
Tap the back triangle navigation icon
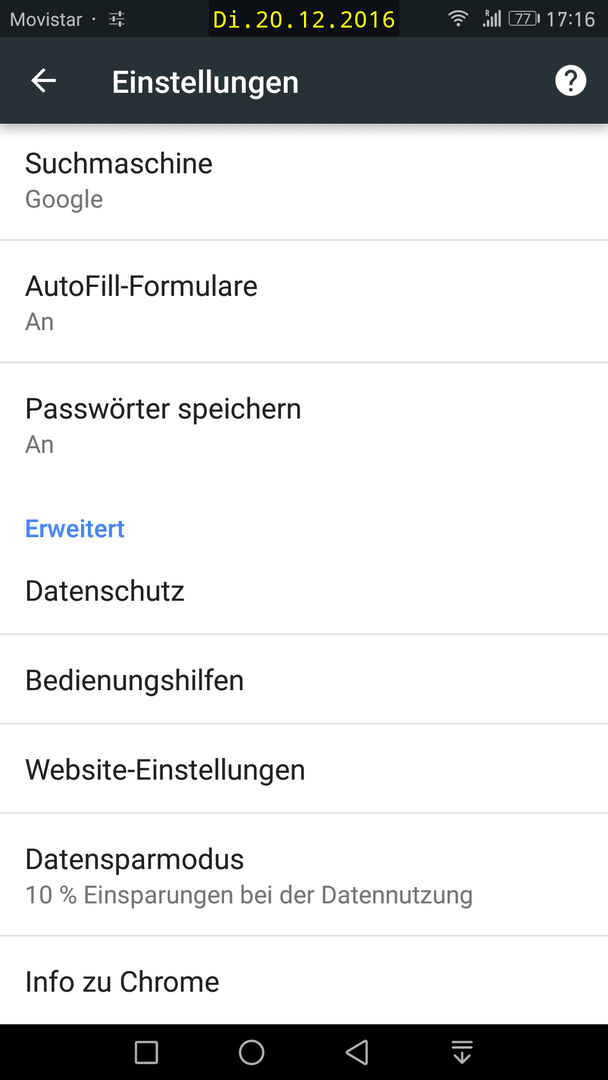point(357,1052)
